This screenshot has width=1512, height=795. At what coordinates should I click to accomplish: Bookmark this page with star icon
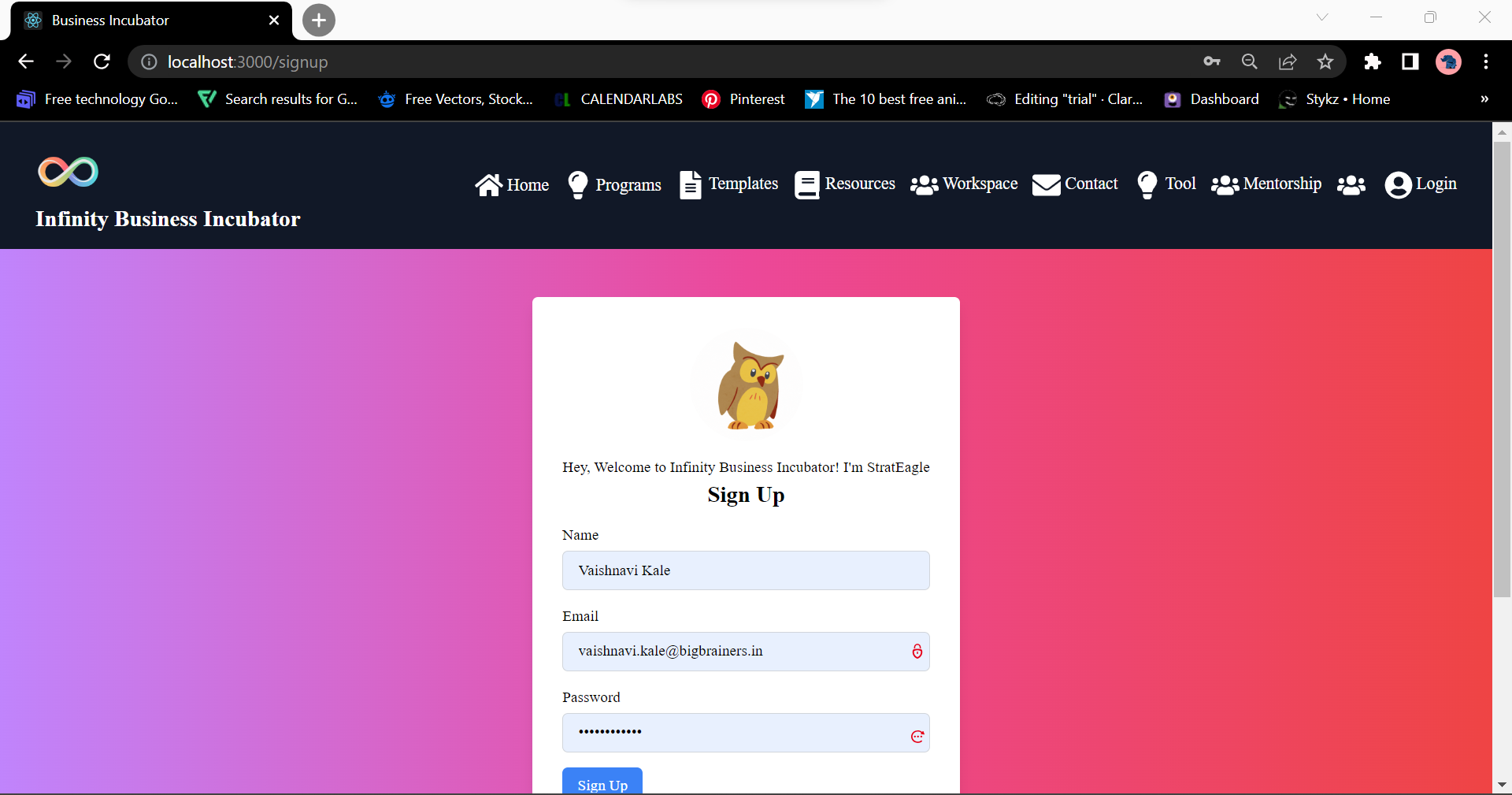click(x=1325, y=61)
